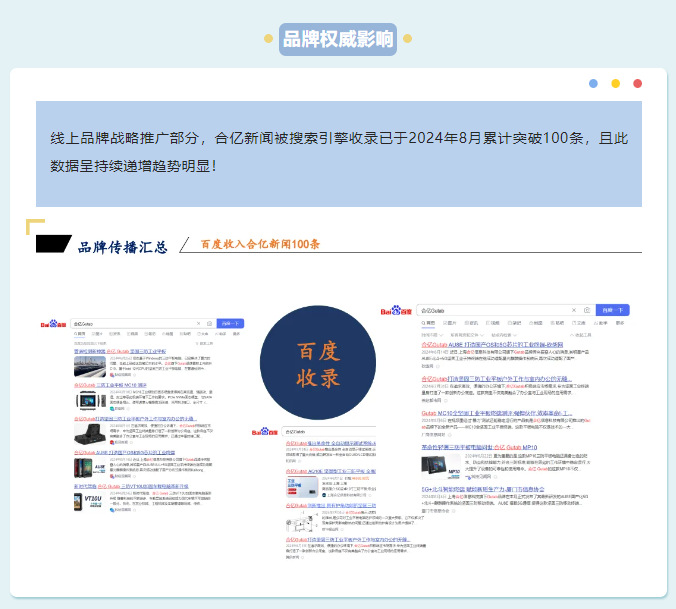Select 视频 tab in right screenshot

pyautogui.click(x=492, y=323)
